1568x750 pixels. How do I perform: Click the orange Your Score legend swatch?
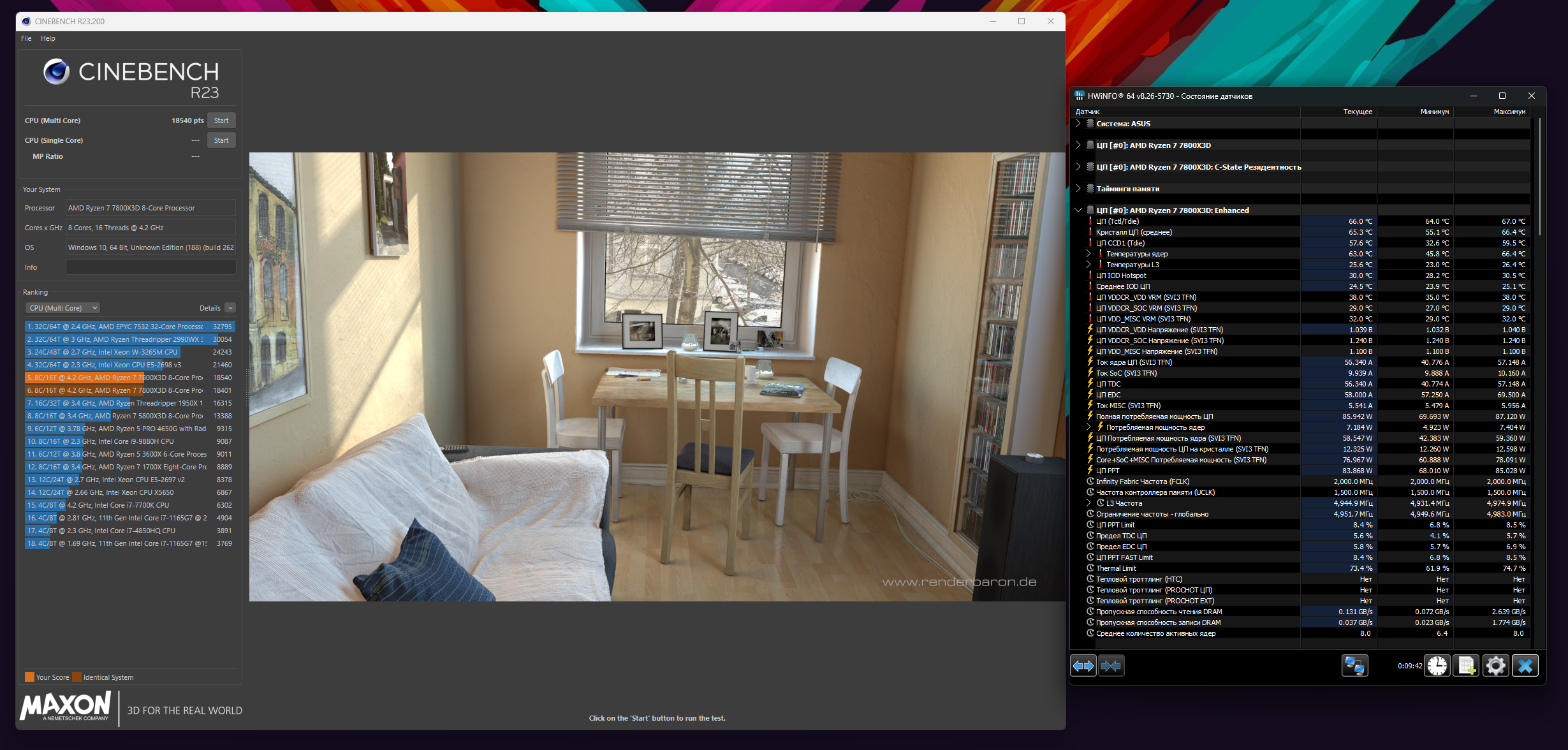point(29,677)
